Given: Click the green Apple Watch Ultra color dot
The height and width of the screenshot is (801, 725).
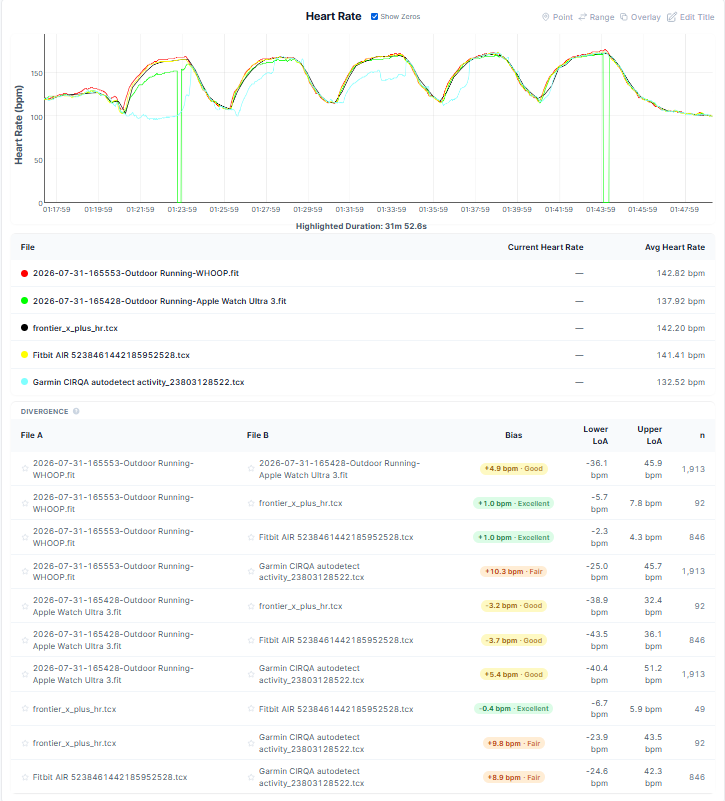Looking at the screenshot, I should coord(24,301).
